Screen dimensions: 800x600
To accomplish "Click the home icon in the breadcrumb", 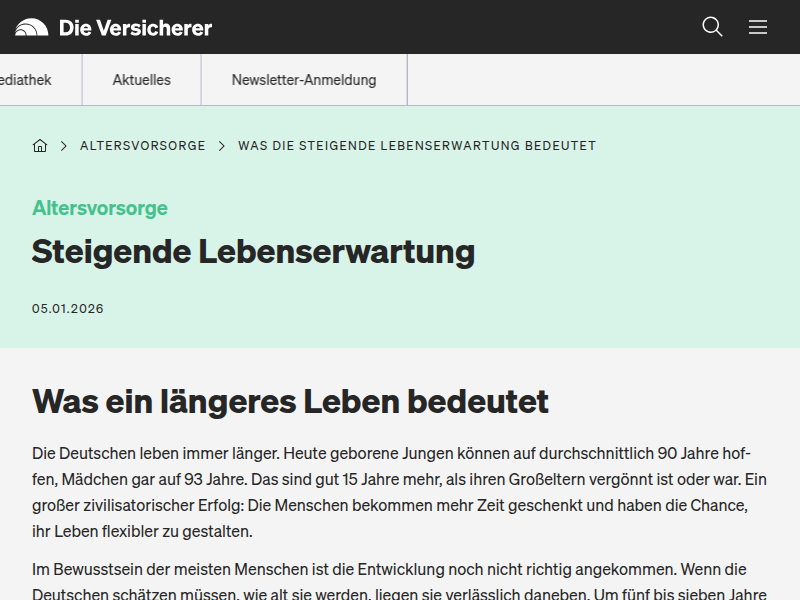I will 40,145.
